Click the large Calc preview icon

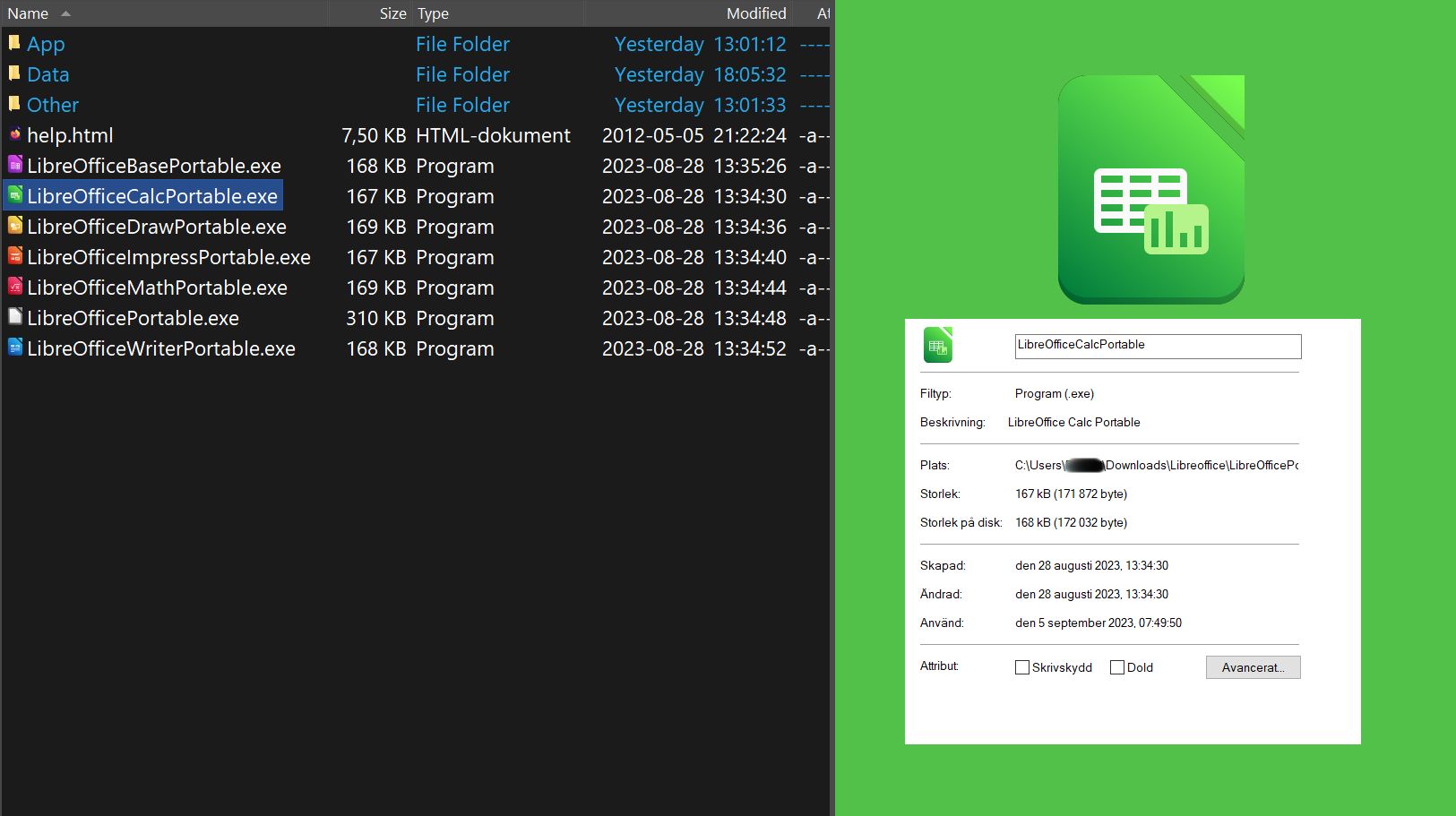pyautogui.click(x=1151, y=190)
